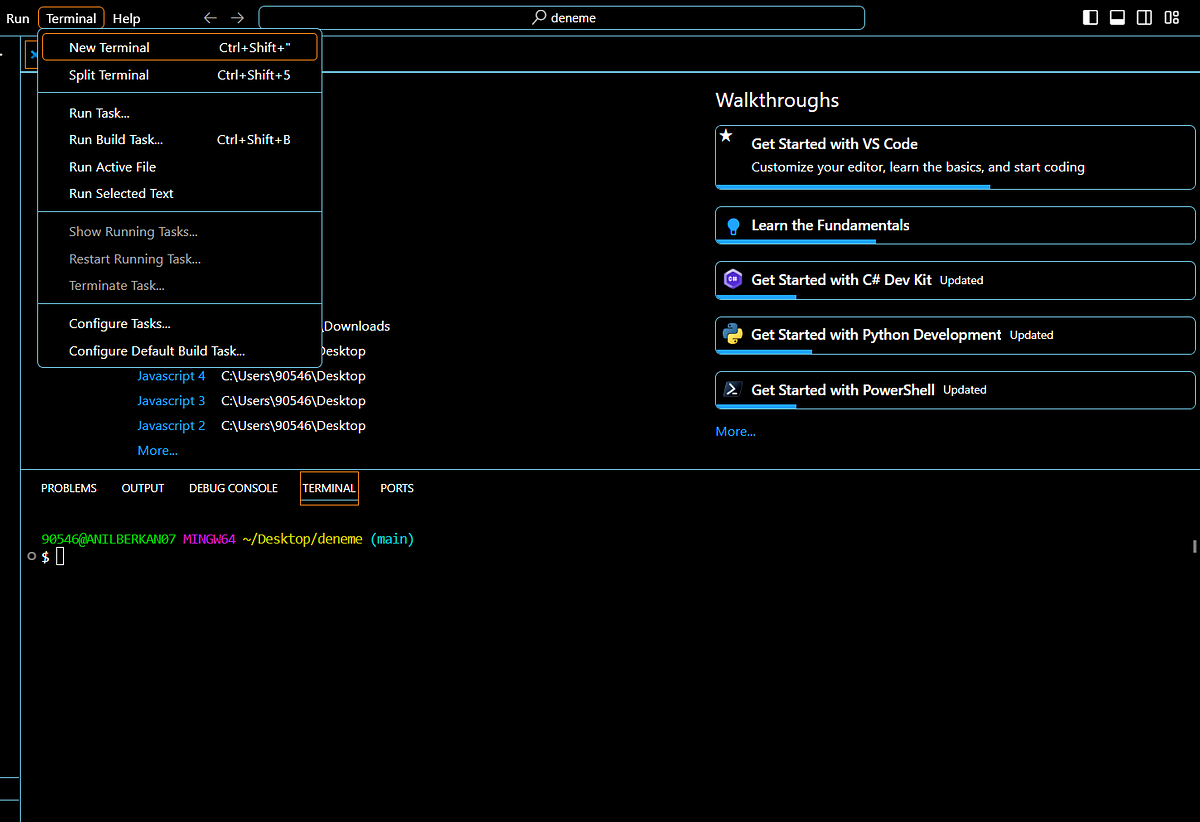Switch to PROBLEMS panel tab
This screenshot has height=822, width=1200.
click(69, 488)
